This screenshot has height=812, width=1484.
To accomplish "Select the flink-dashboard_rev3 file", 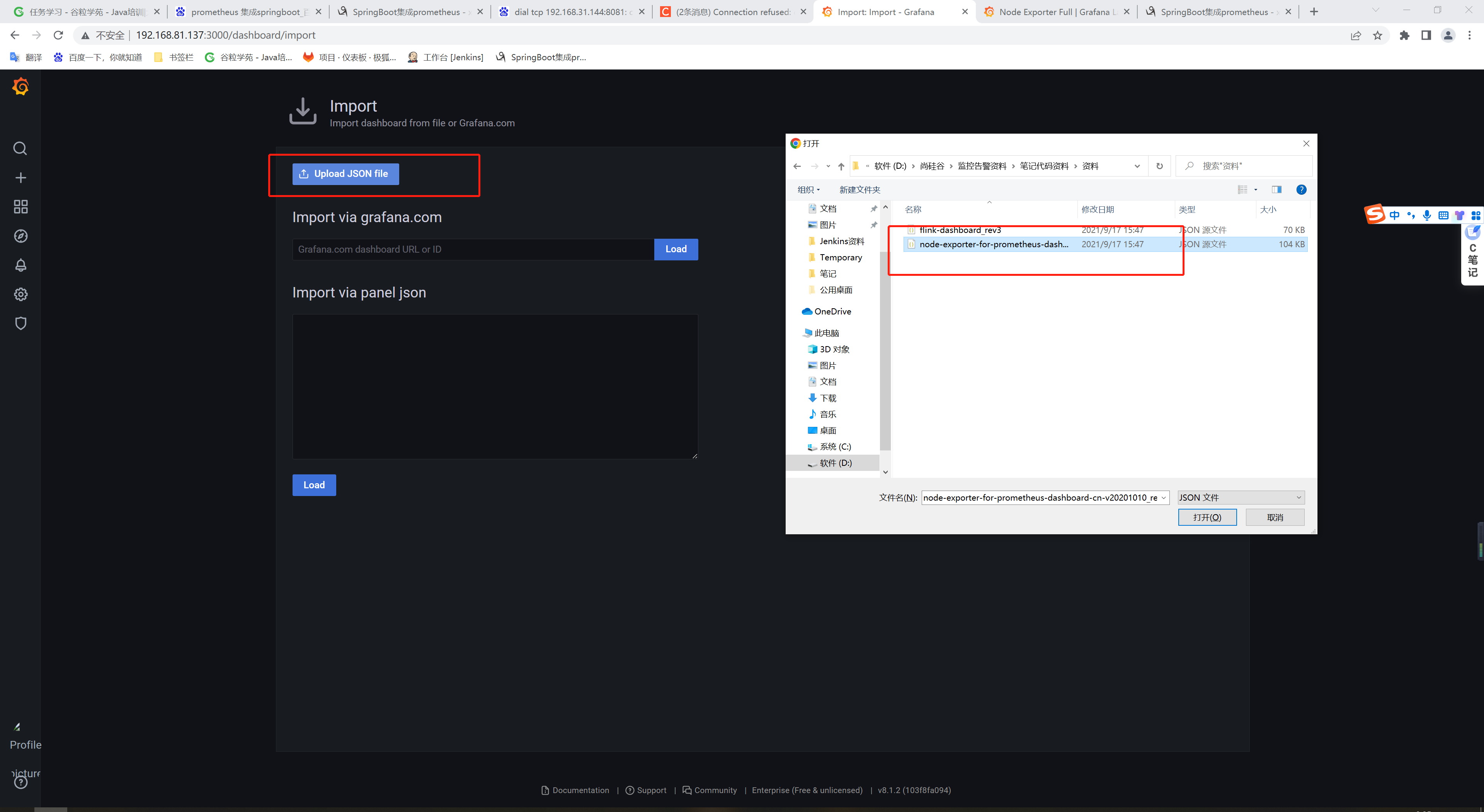I will [x=1105, y=230].
